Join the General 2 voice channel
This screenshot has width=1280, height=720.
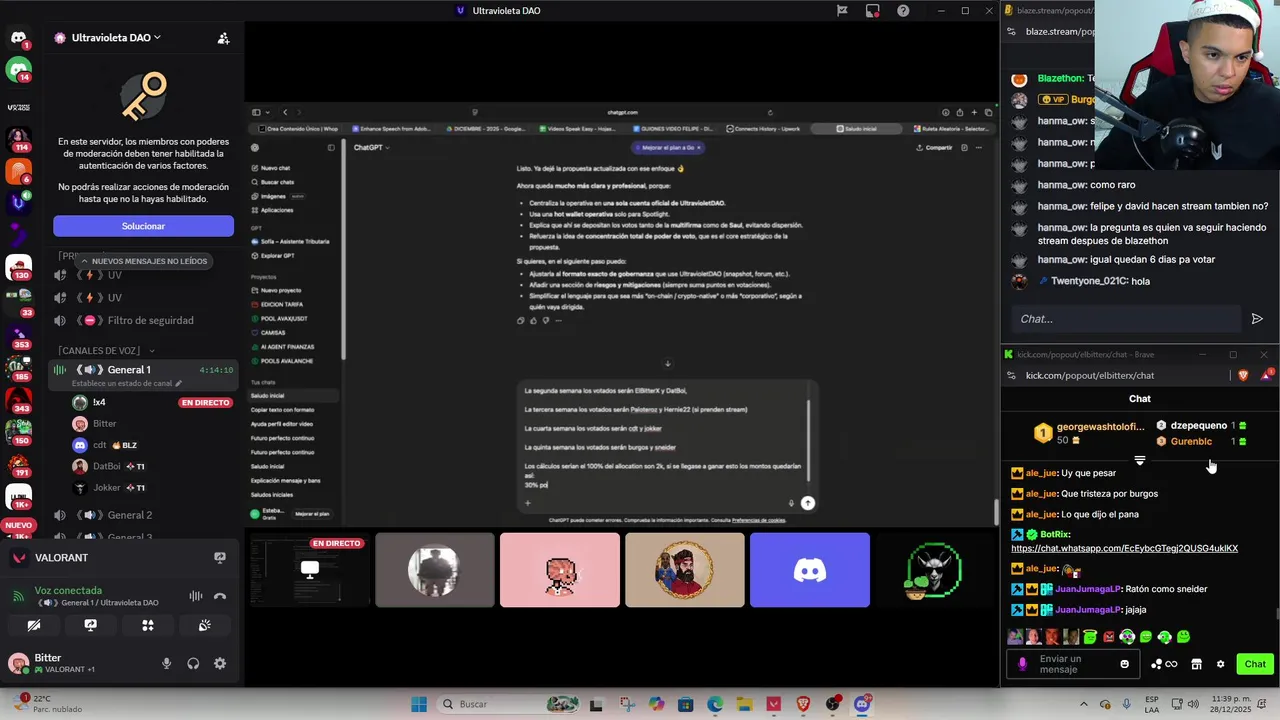point(130,515)
